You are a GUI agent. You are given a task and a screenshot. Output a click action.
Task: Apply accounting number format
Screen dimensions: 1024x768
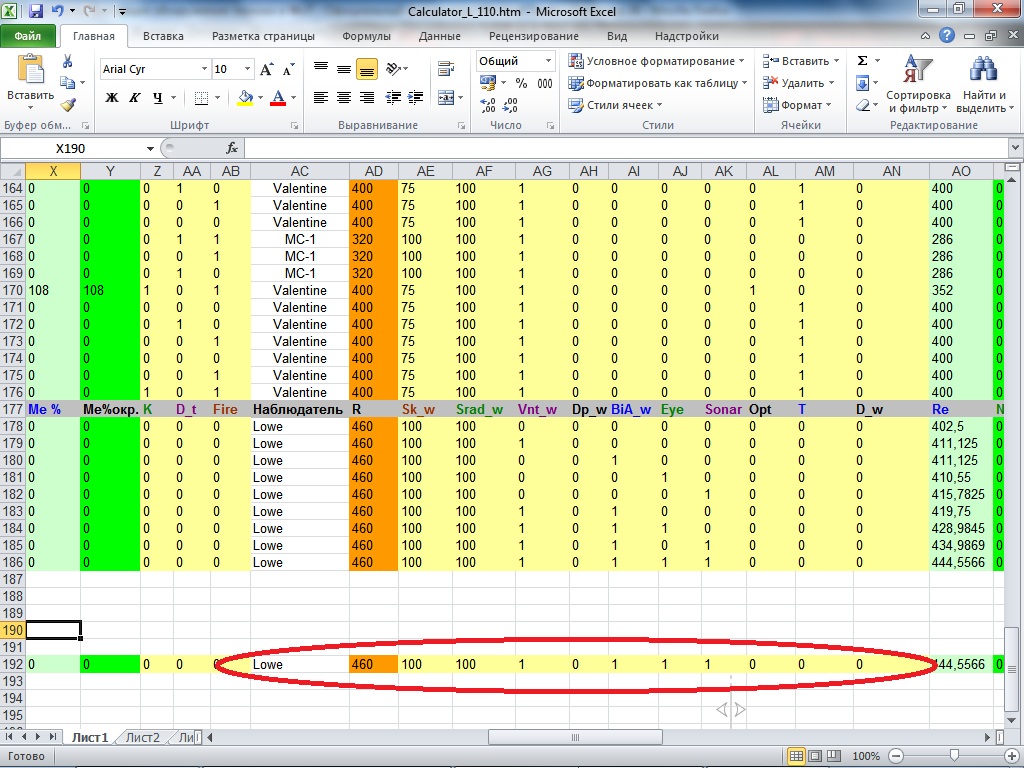click(x=488, y=83)
